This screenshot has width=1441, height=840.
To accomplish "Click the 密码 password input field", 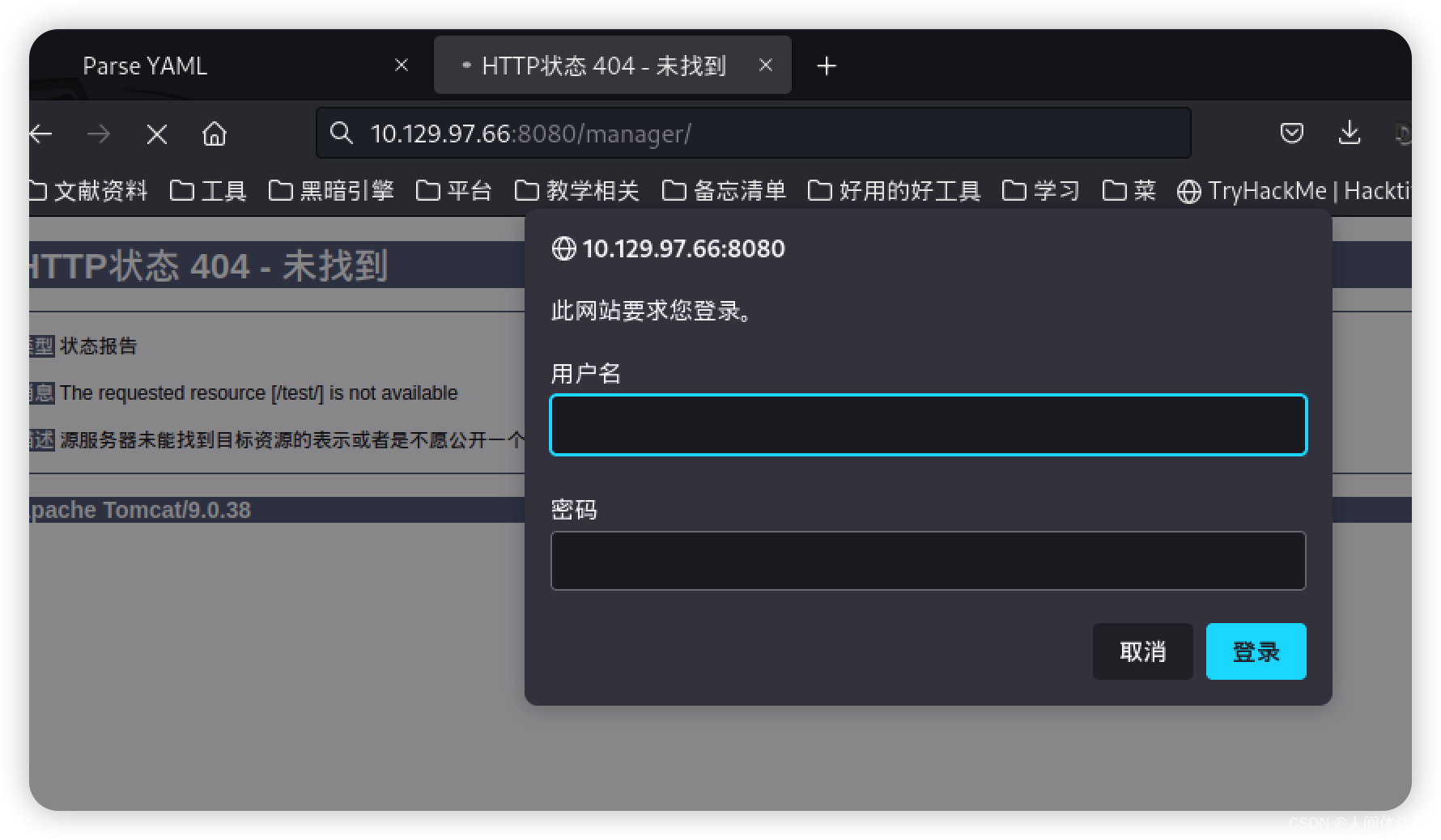I will pos(929,561).
